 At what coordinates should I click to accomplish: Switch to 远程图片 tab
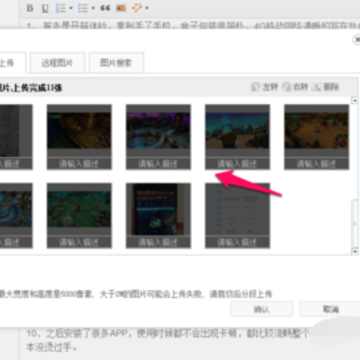tap(57, 63)
